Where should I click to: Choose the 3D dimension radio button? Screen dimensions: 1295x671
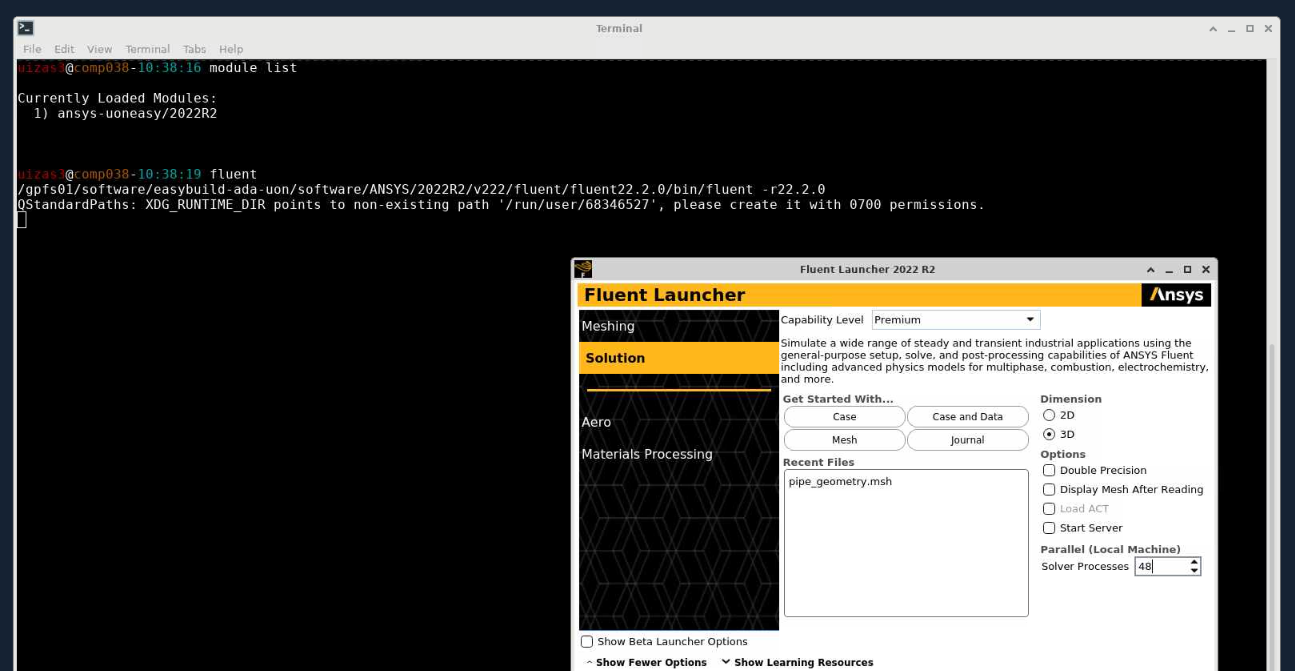tap(1049, 434)
